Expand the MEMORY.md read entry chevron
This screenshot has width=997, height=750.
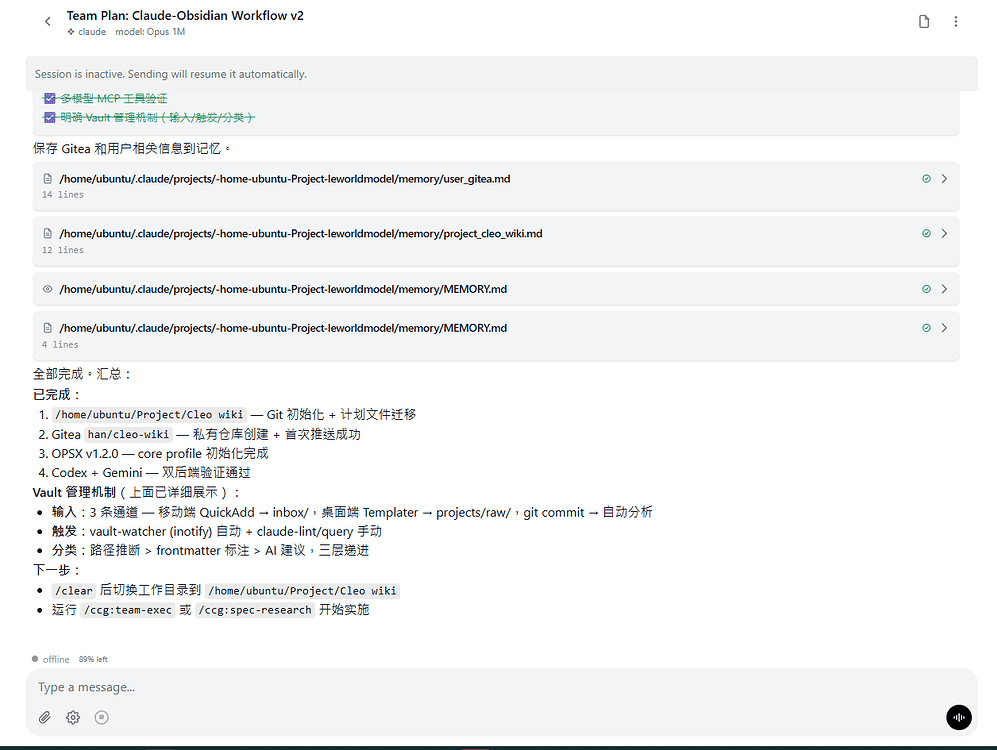point(944,289)
